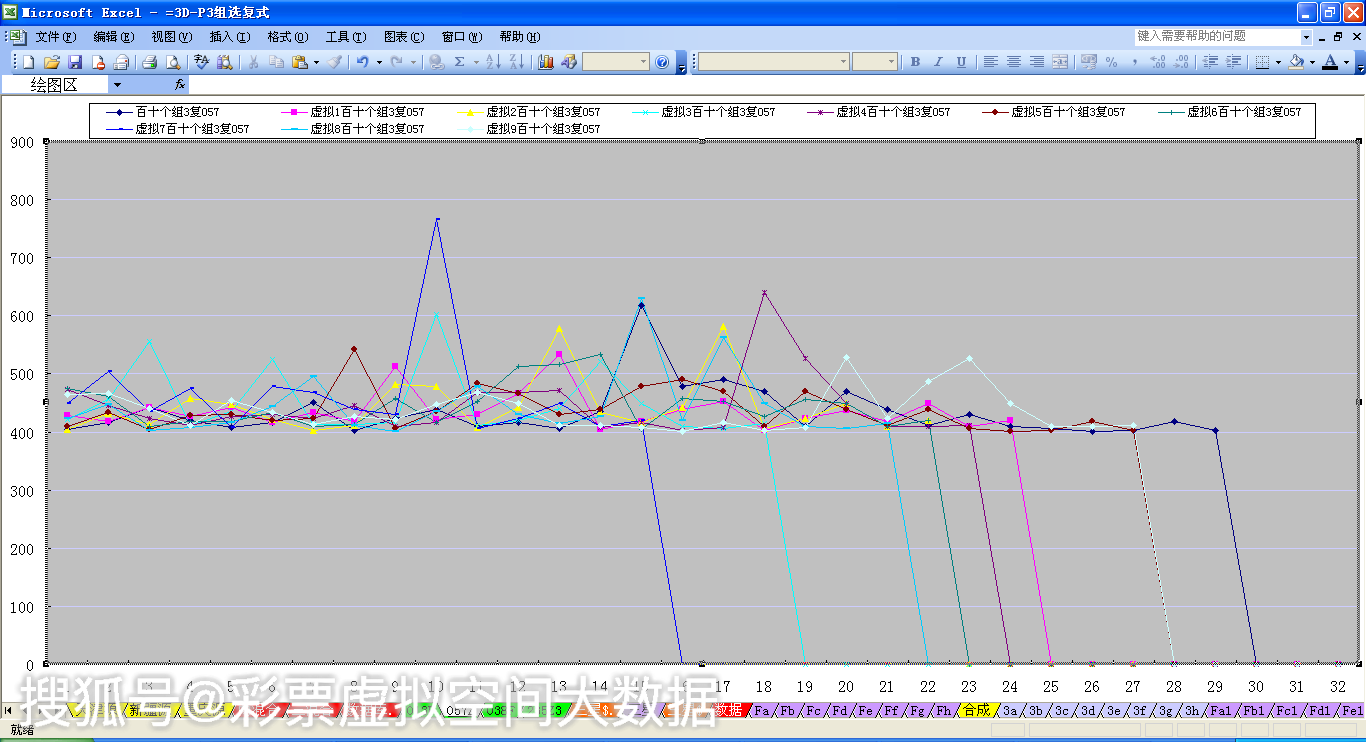Screen dimensions: 1366x742
Task: Expand the Name Box dropdown arrow
Action: pos(117,85)
